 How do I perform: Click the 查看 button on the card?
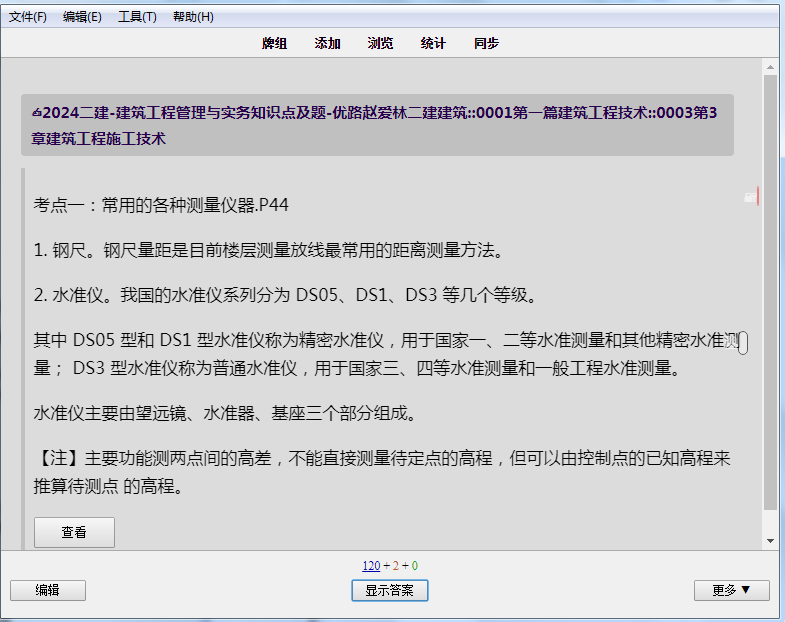coord(74,532)
